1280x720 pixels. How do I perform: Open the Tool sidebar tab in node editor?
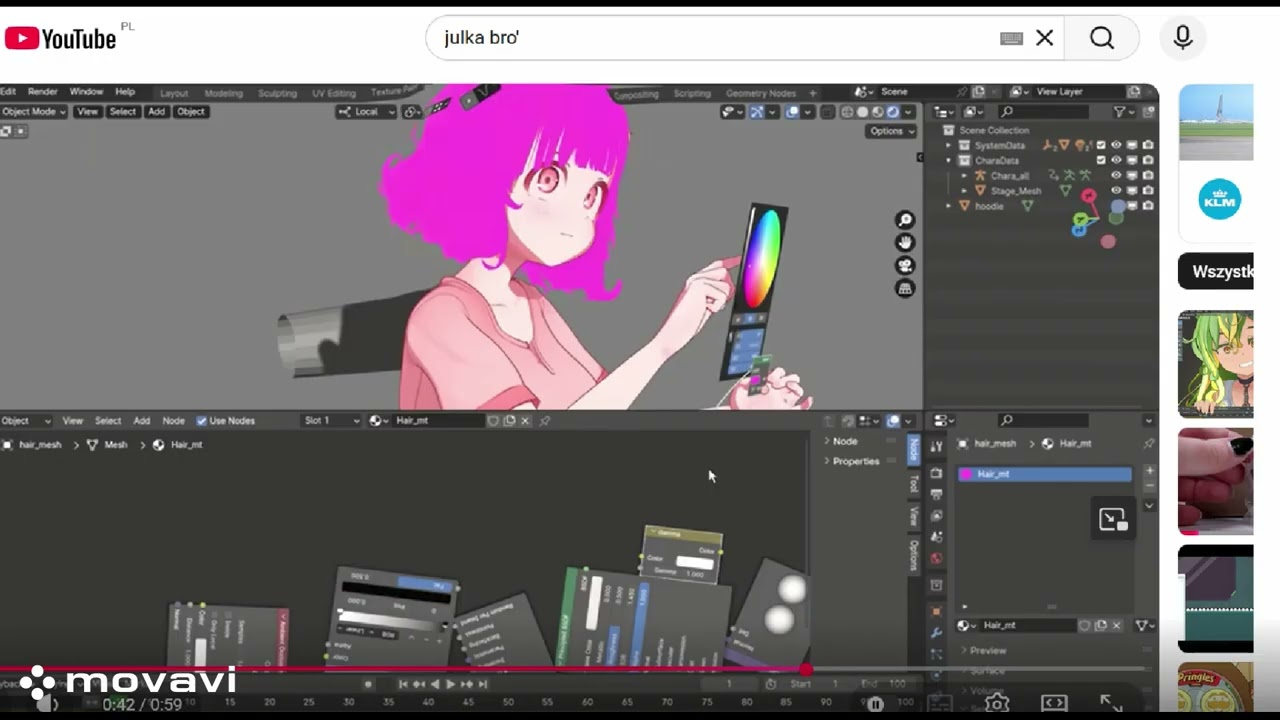pos(913,484)
